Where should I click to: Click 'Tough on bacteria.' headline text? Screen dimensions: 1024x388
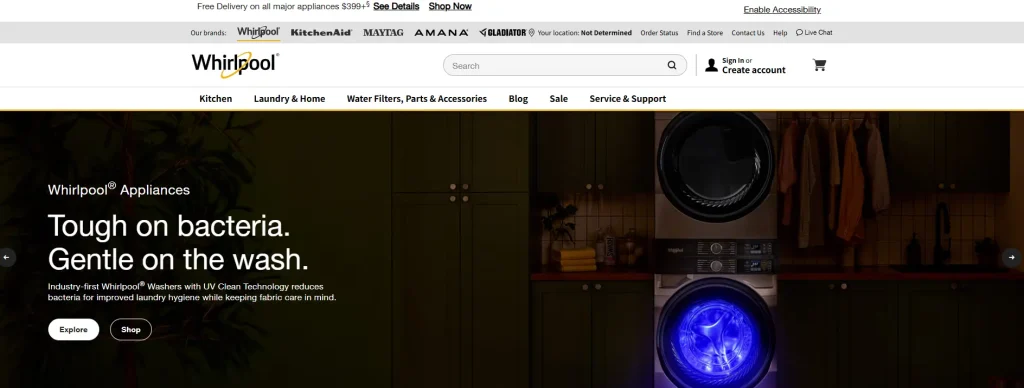[x=168, y=226]
